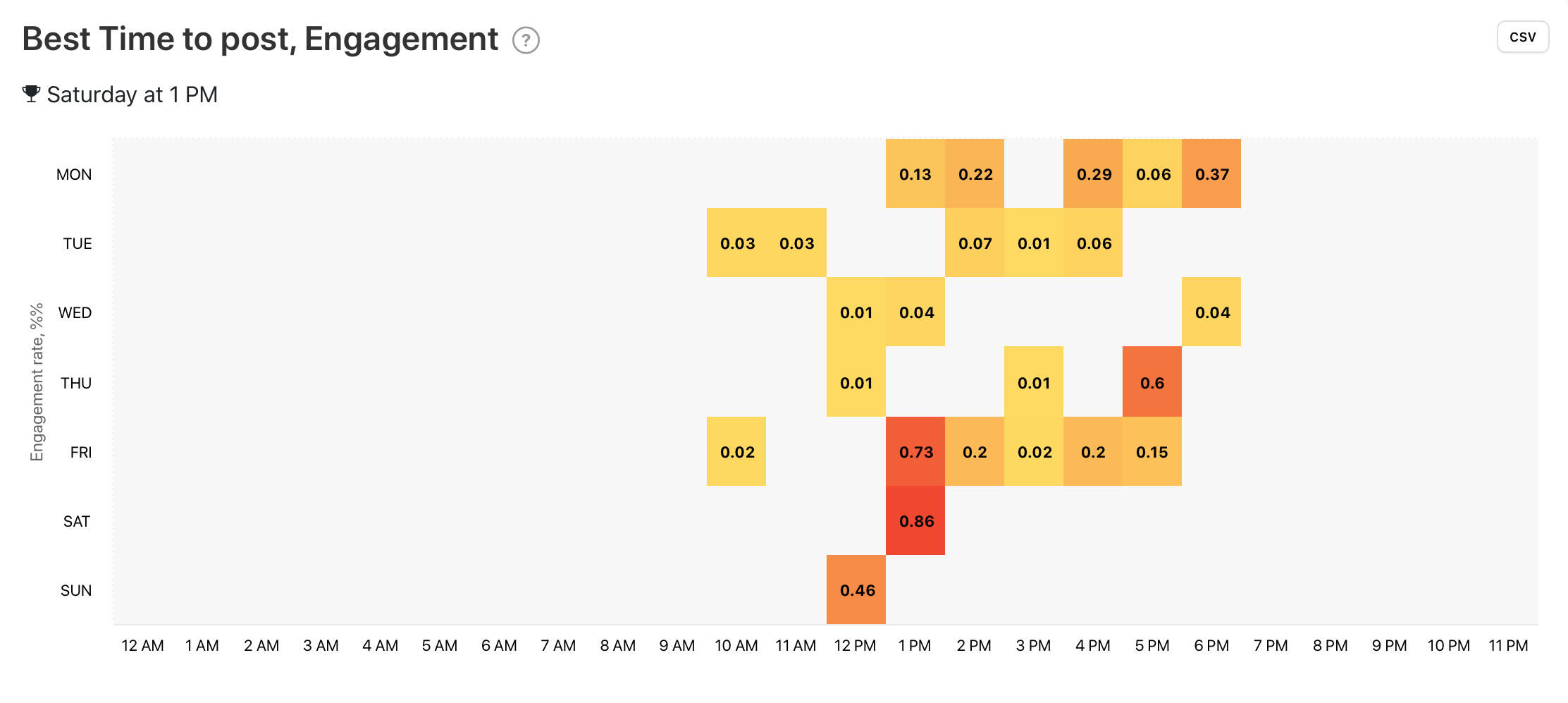The height and width of the screenshot is (703, 1568).
Task: Click the Saturday 1 PM 0.86 cell
Action: (915, 521)
